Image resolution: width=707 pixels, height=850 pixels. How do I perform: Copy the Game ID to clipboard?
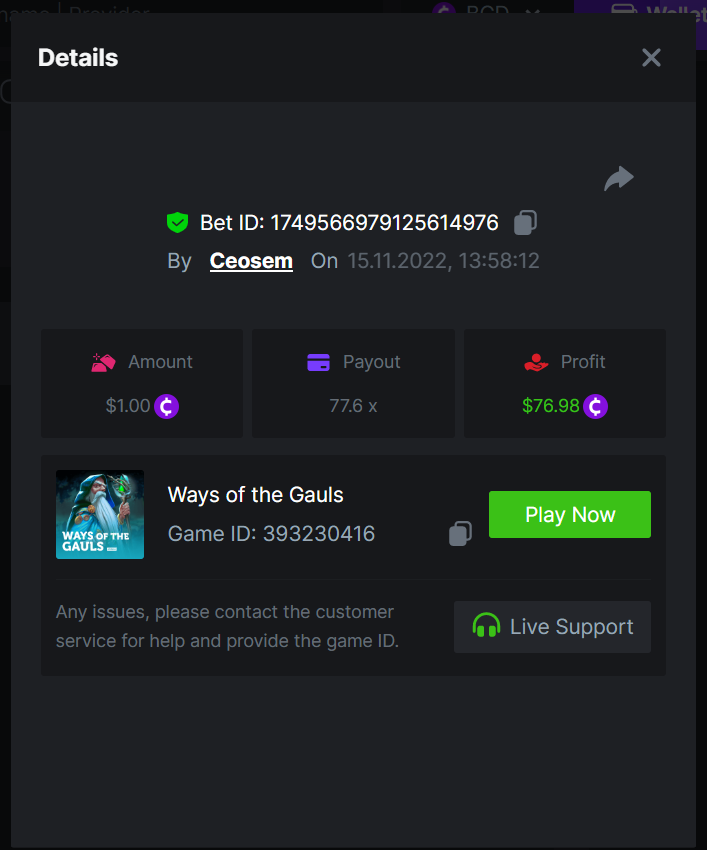tap(460, 534)
